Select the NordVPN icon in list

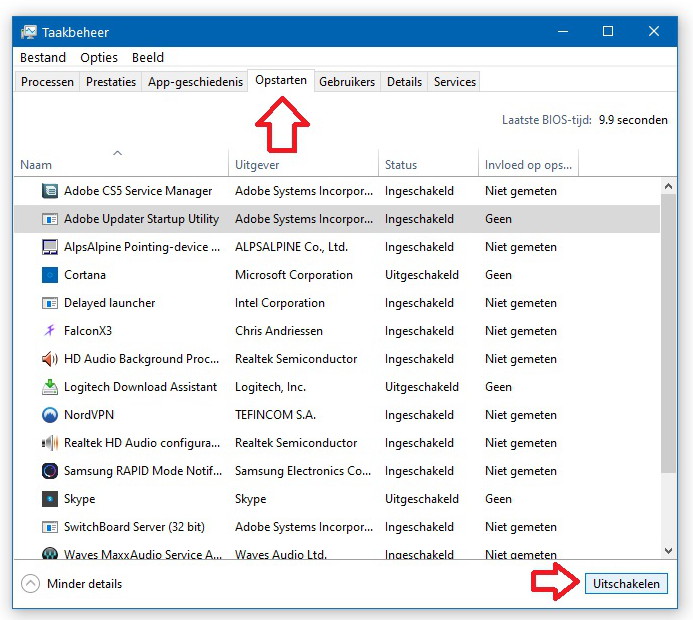(50, 415)
